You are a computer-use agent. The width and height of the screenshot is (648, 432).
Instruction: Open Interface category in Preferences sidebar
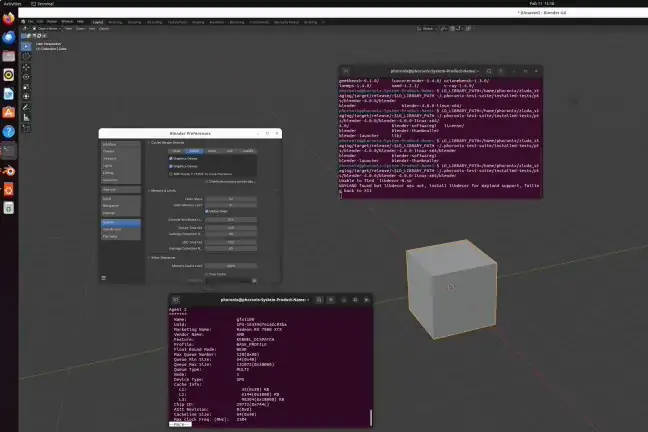pyautogui.click(x=121, y=144)
